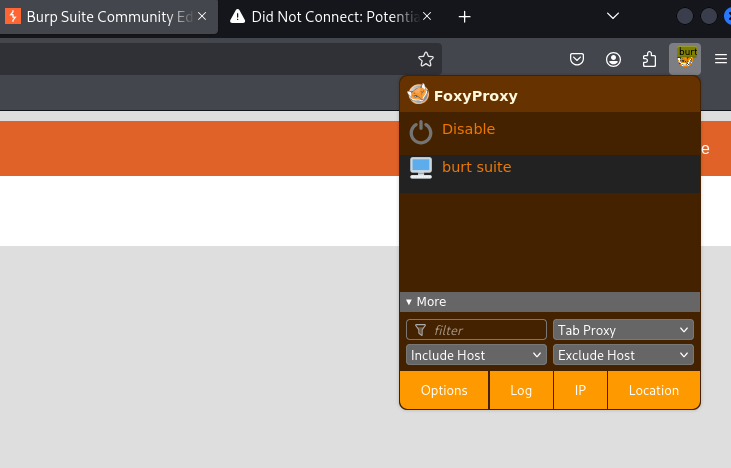Click the FoxyProxy extension toolbar icon
This screenshot has width=731, height=468.
pos(685,59)
